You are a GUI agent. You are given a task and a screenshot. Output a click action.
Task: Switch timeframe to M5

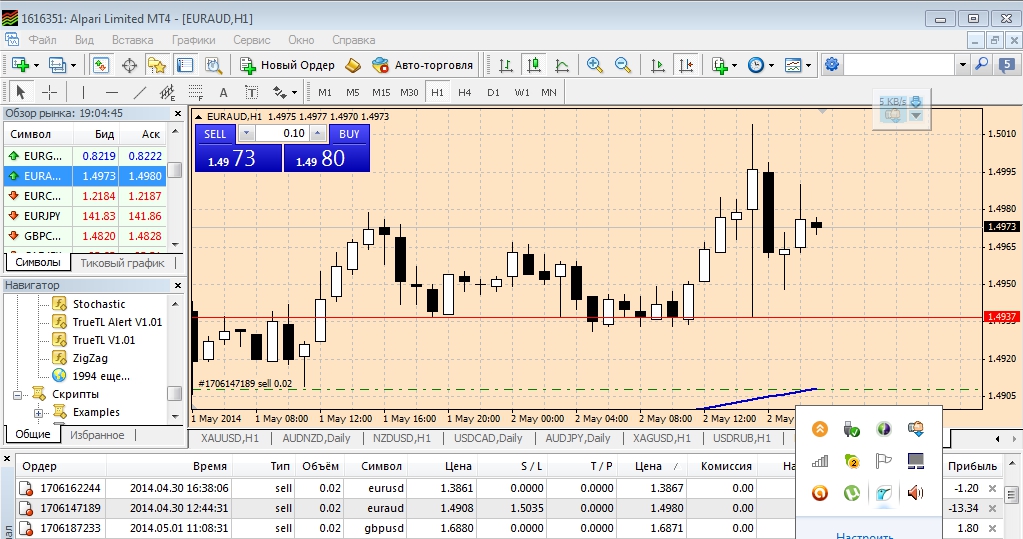click(x=353, y=93)
